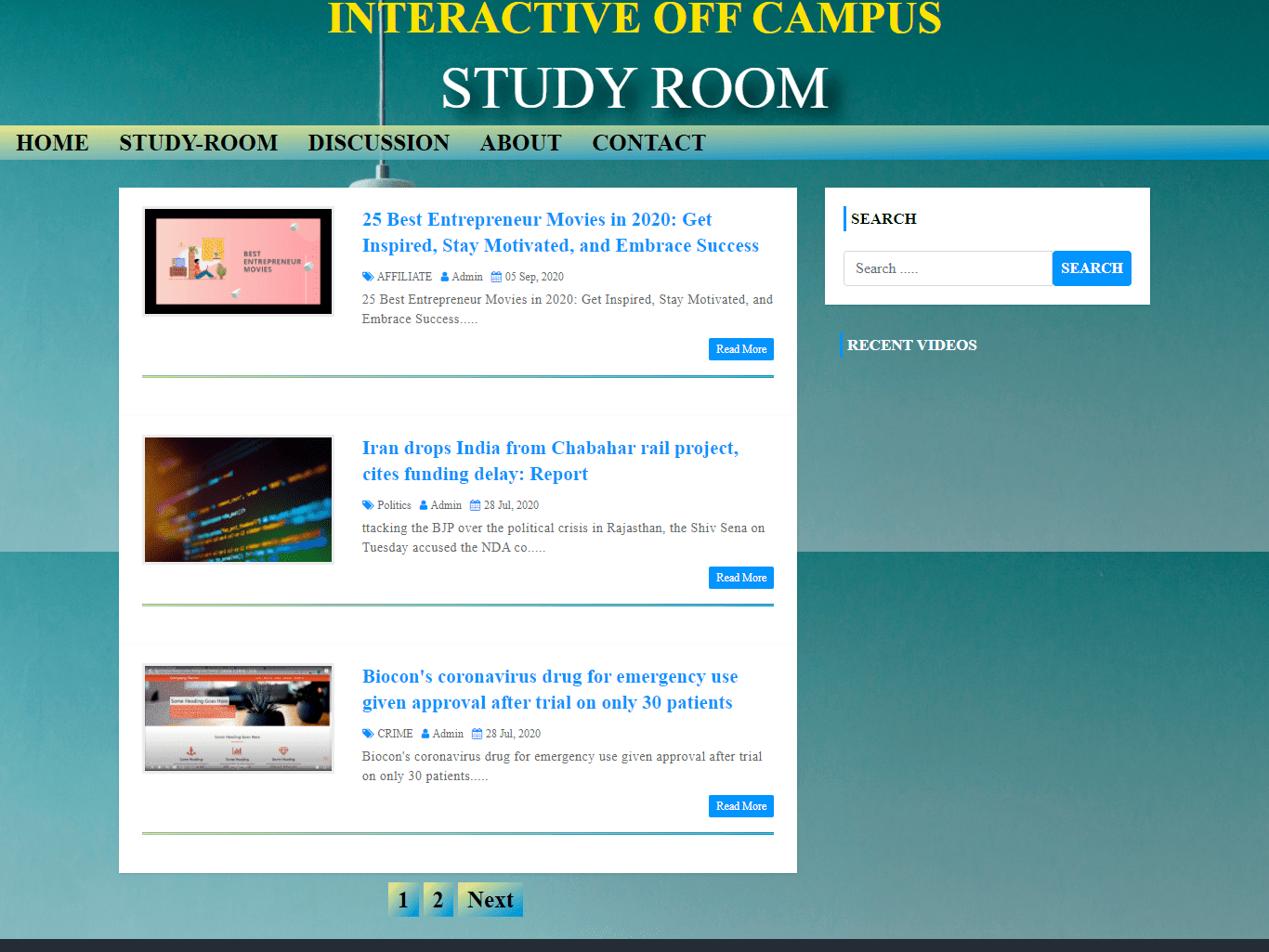Click the tag icon beside AFFILIATE

pos(368,277)
